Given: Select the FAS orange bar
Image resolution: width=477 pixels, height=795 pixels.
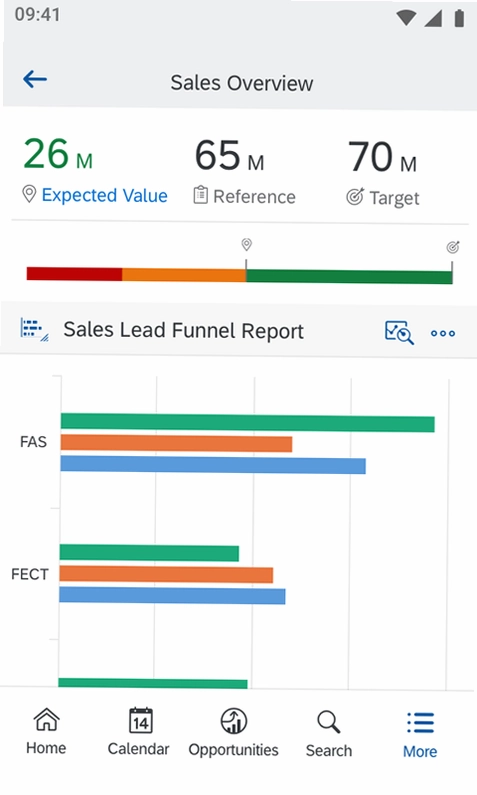Looking at the screenshot, I should point(176,443).
